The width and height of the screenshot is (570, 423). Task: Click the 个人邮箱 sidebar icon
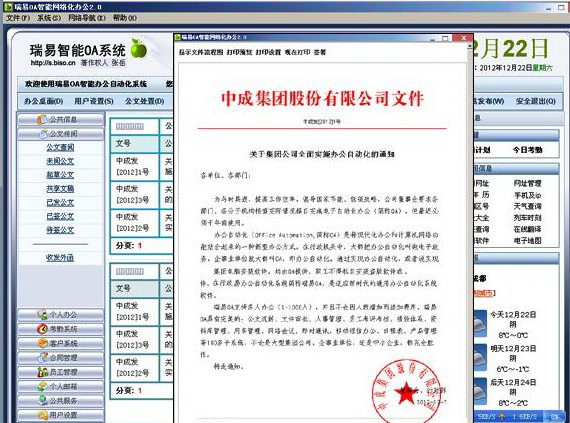43,386
